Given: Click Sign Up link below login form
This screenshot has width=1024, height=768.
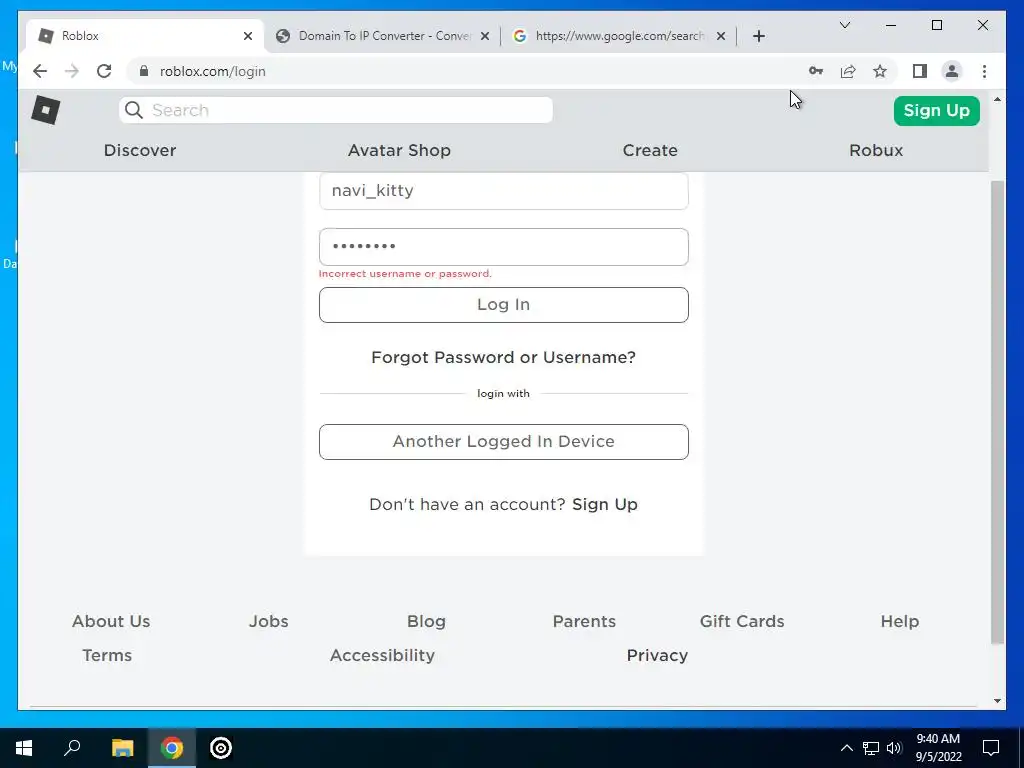Looking at the screenshot, I should click(605, 504).
